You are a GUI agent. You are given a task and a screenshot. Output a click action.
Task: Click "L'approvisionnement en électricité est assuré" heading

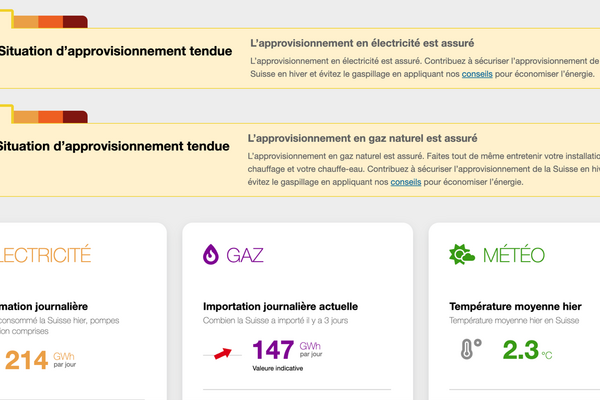pyautogui.click(x=361, y=43)
